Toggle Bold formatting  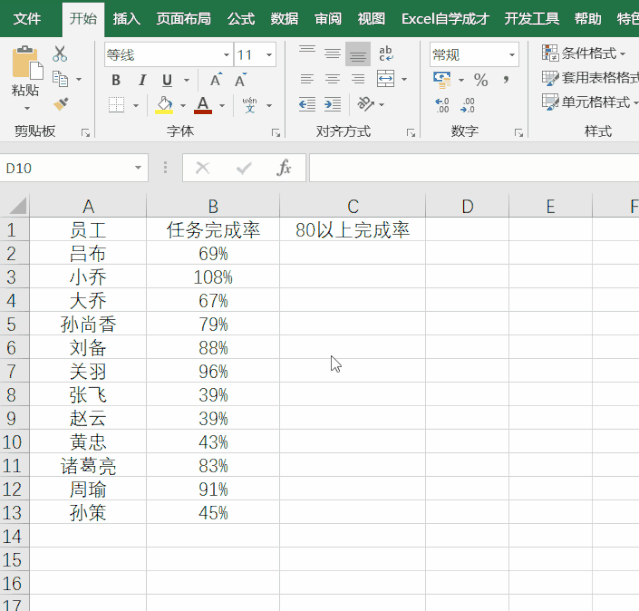[x=116, y=80]
